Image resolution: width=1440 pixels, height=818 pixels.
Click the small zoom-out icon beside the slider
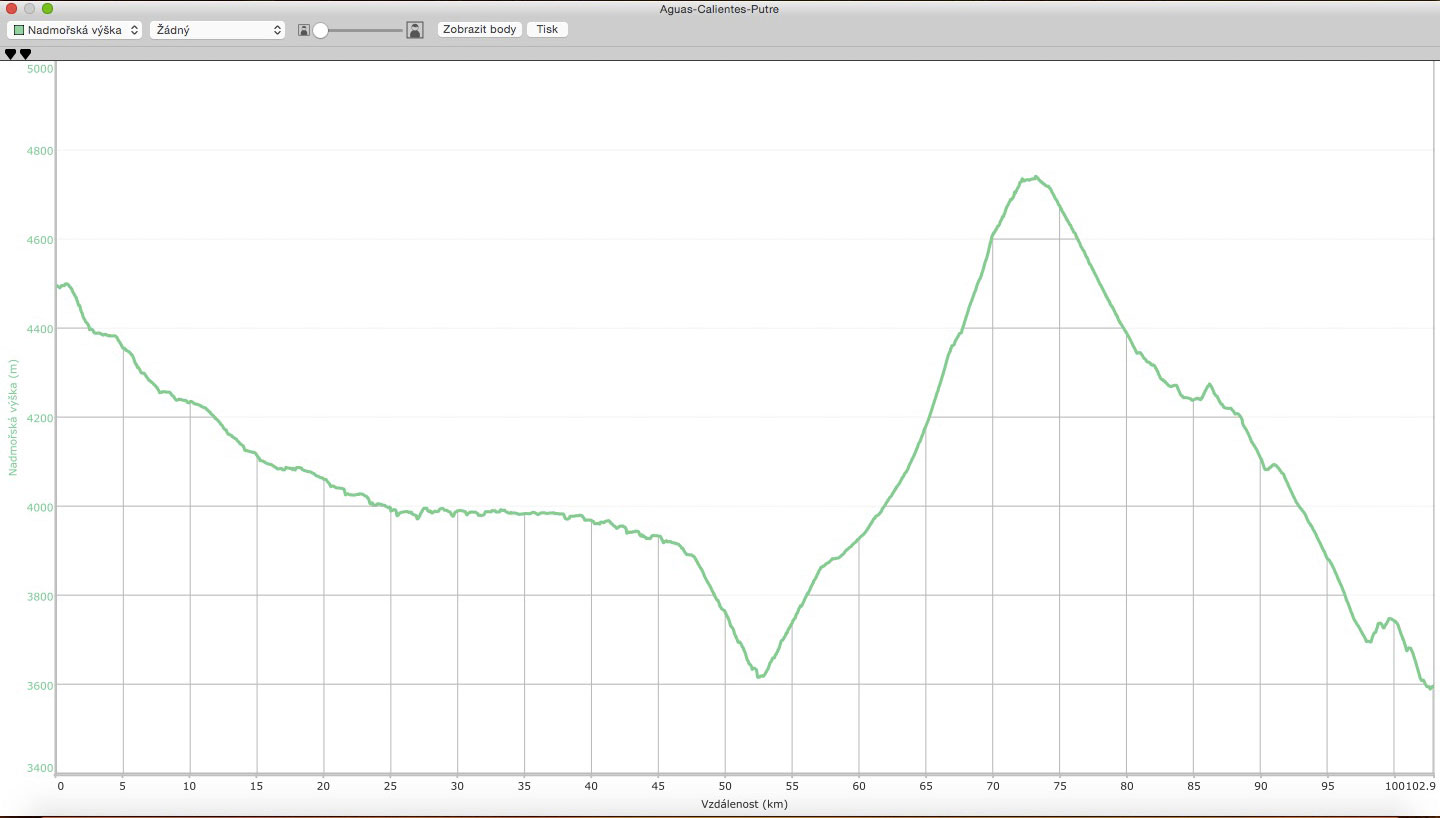[x=303, y=30]
